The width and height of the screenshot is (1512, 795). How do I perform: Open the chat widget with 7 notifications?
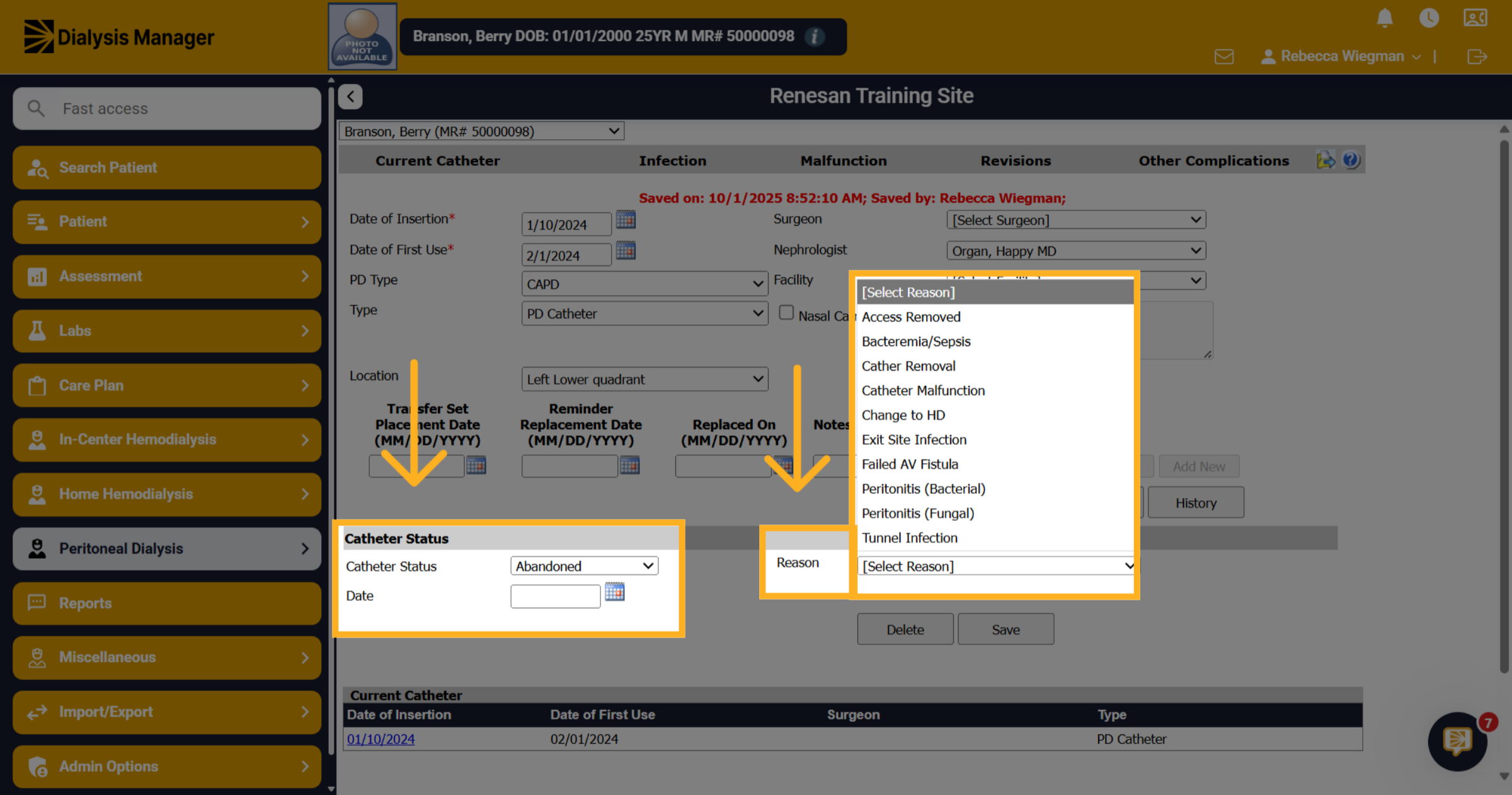pyautogui.click(x=1458, y=741)
